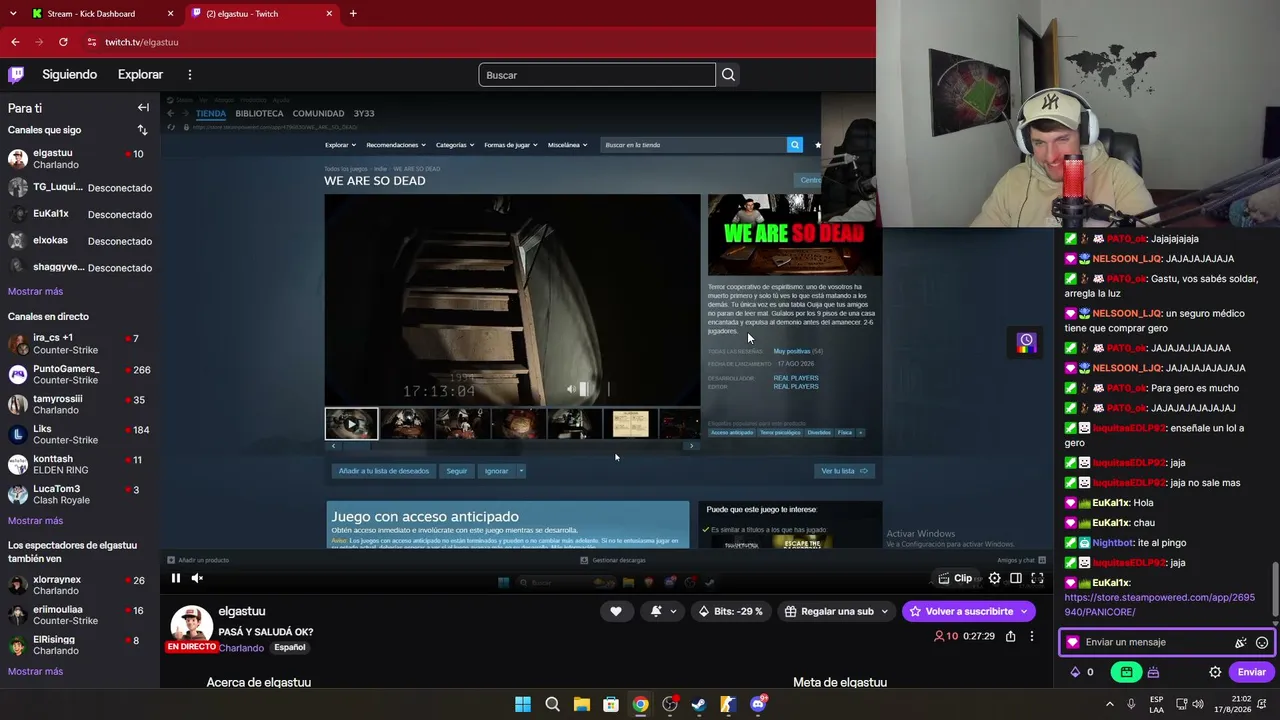Show hidden system tray icons
This screenshot has width=1280, height=720.
point(1109,704)
